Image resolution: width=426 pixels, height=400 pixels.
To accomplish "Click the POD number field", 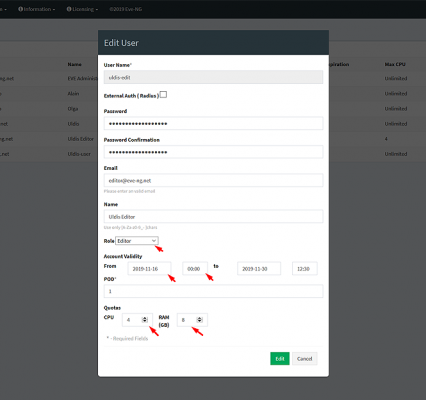I will pos(213,291).
